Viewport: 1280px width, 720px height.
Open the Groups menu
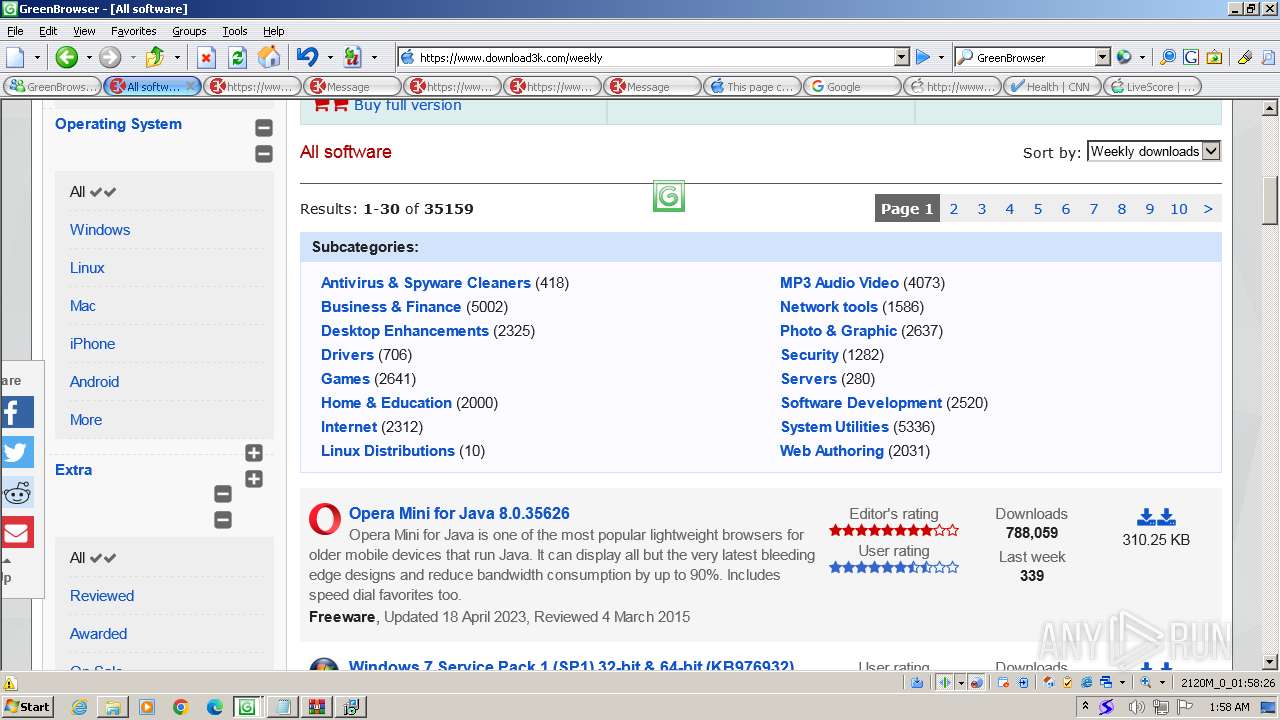click(189, 31)
